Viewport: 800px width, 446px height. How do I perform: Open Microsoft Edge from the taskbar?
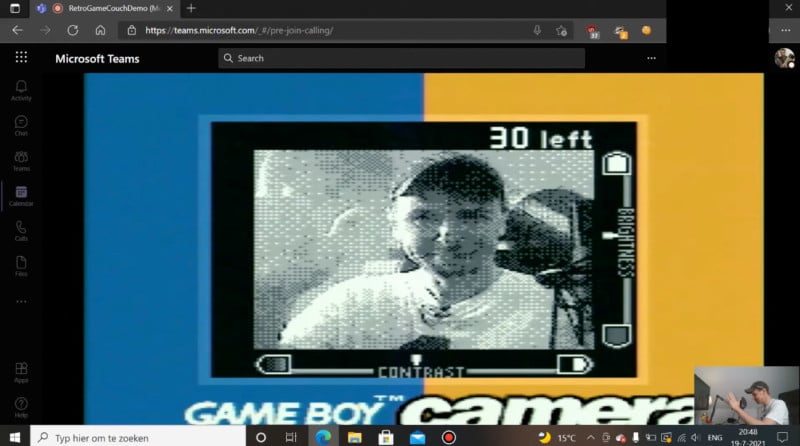point(323,437)
